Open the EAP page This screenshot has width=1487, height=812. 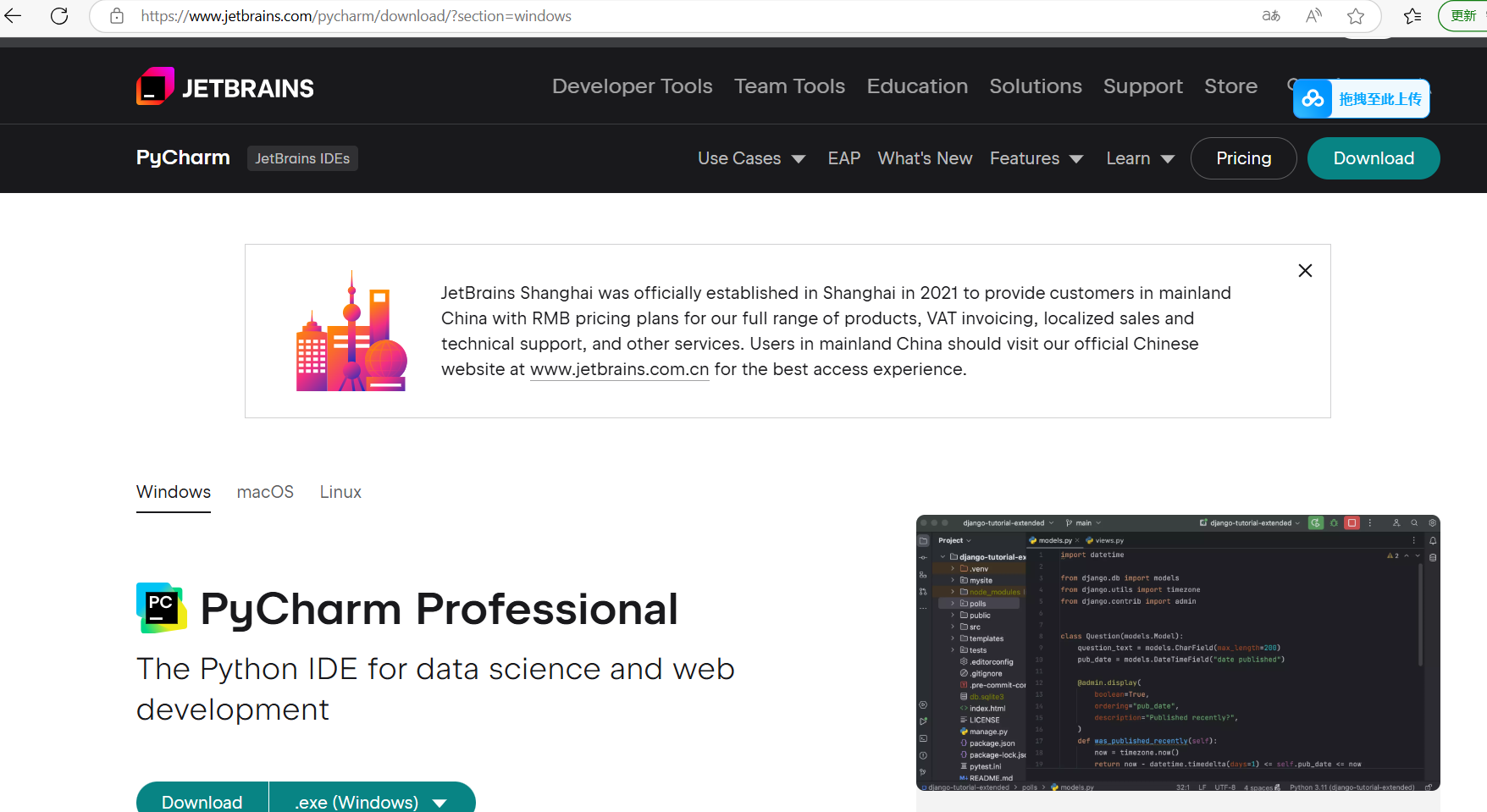844,158
